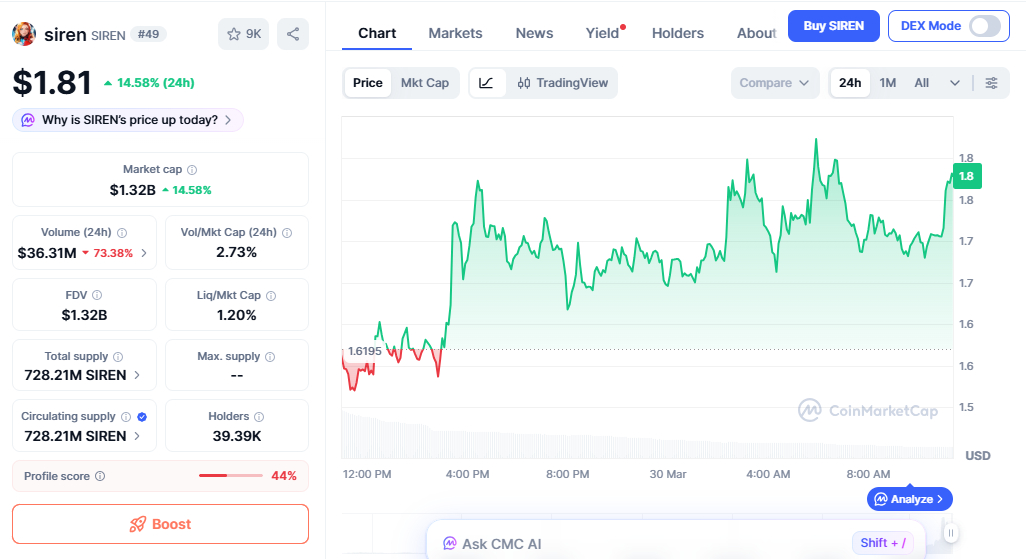Click Market cap info icon
The height and width of the screenshot is (559, 1026).
(192, 170)
